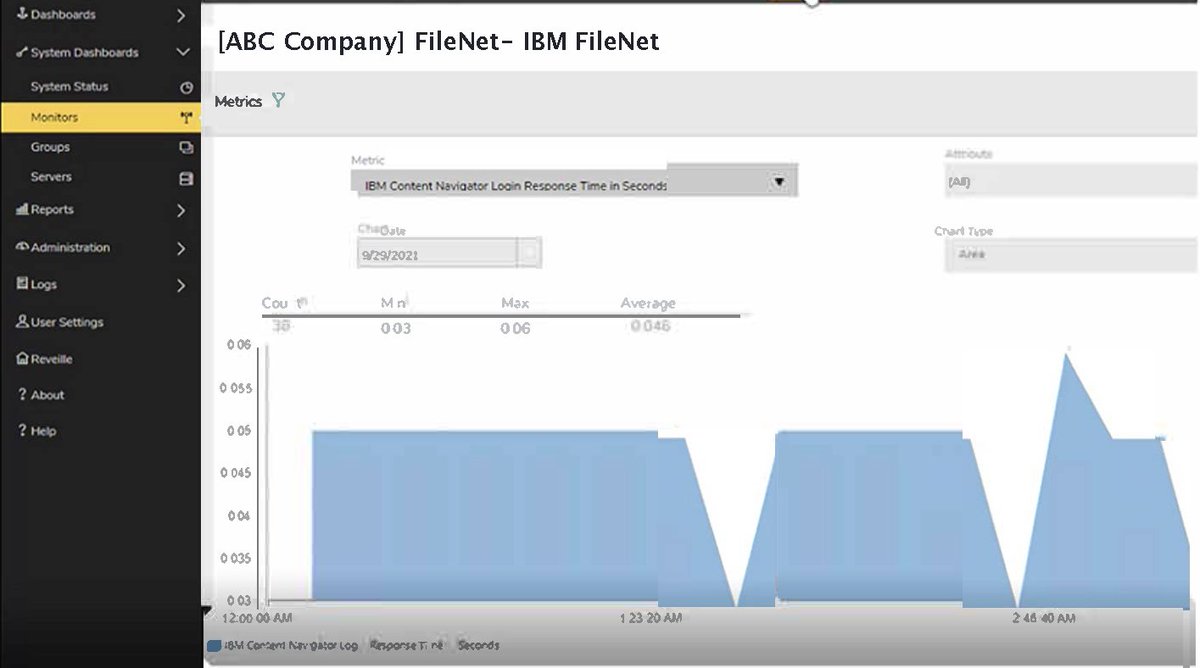Expand the Administration menu chevron

coord(181,248)
